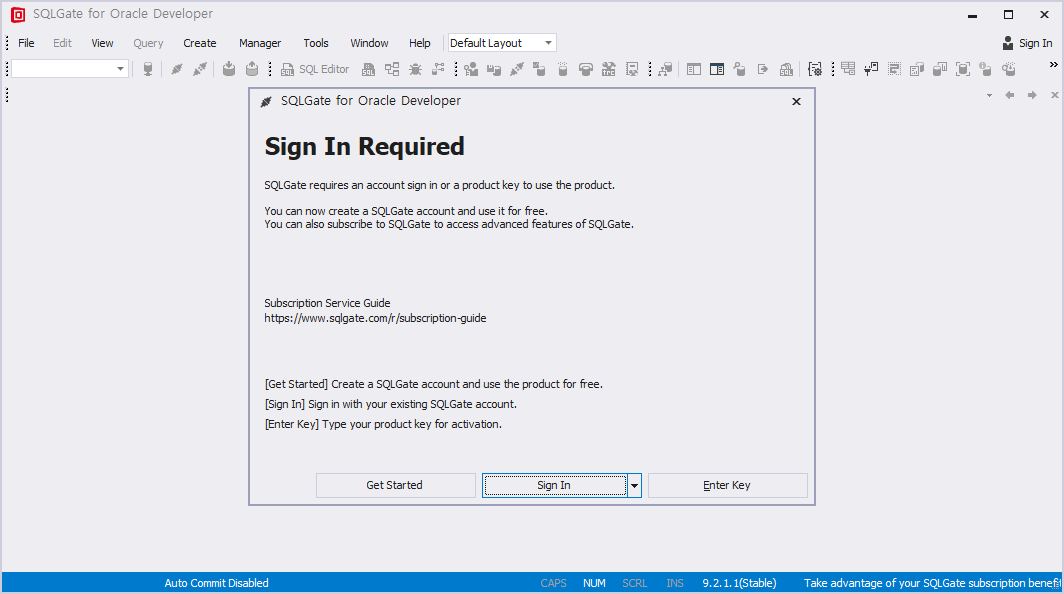Open the Tools menu
Image resolution: width=1064 pixels, height=594 pixels.
pyautogui.click(x=316, y=43)
